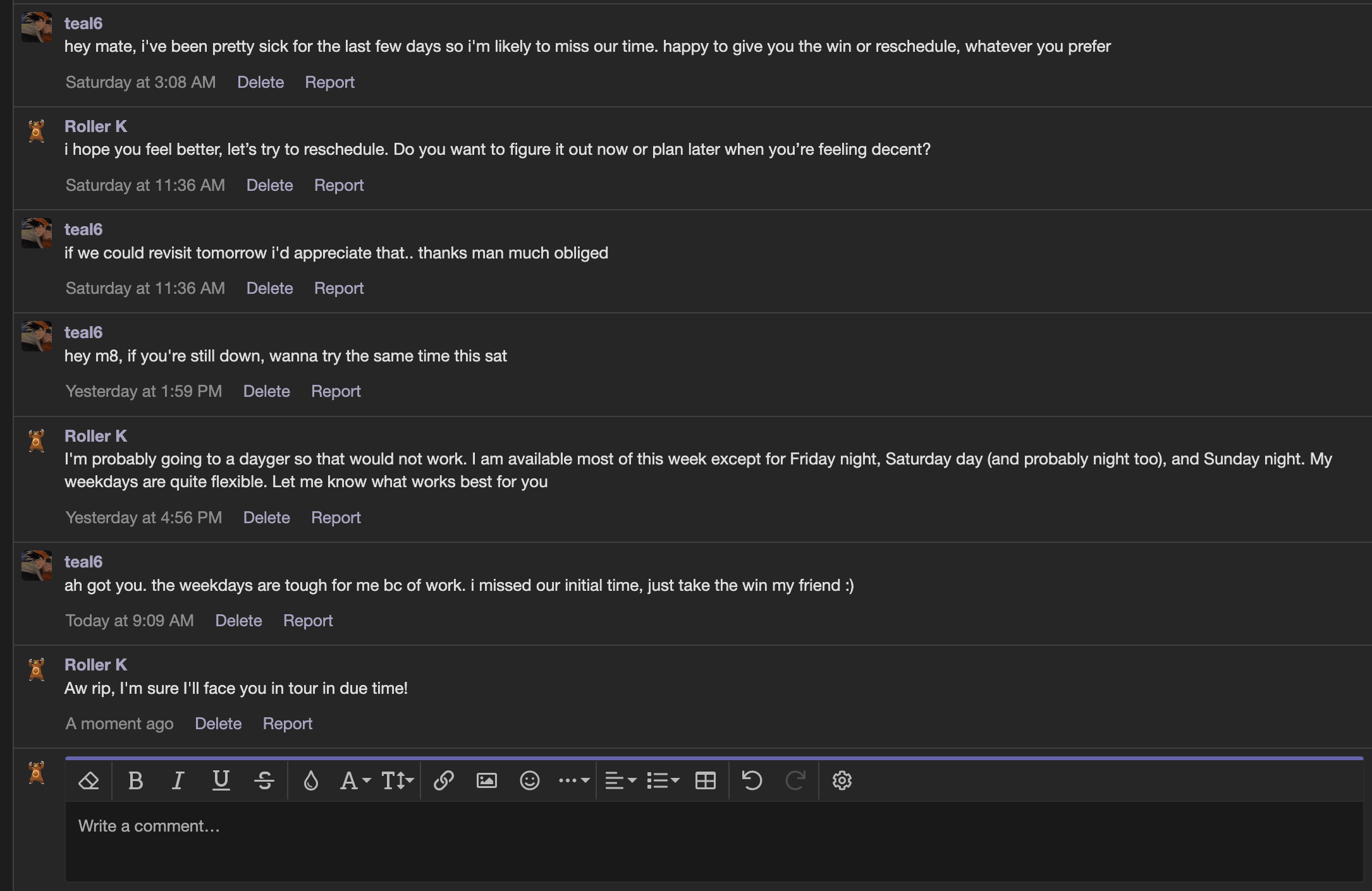Click the undo icon in editor
The image size is (1372, 891).
pyautogui.click(x=752, y=781)
